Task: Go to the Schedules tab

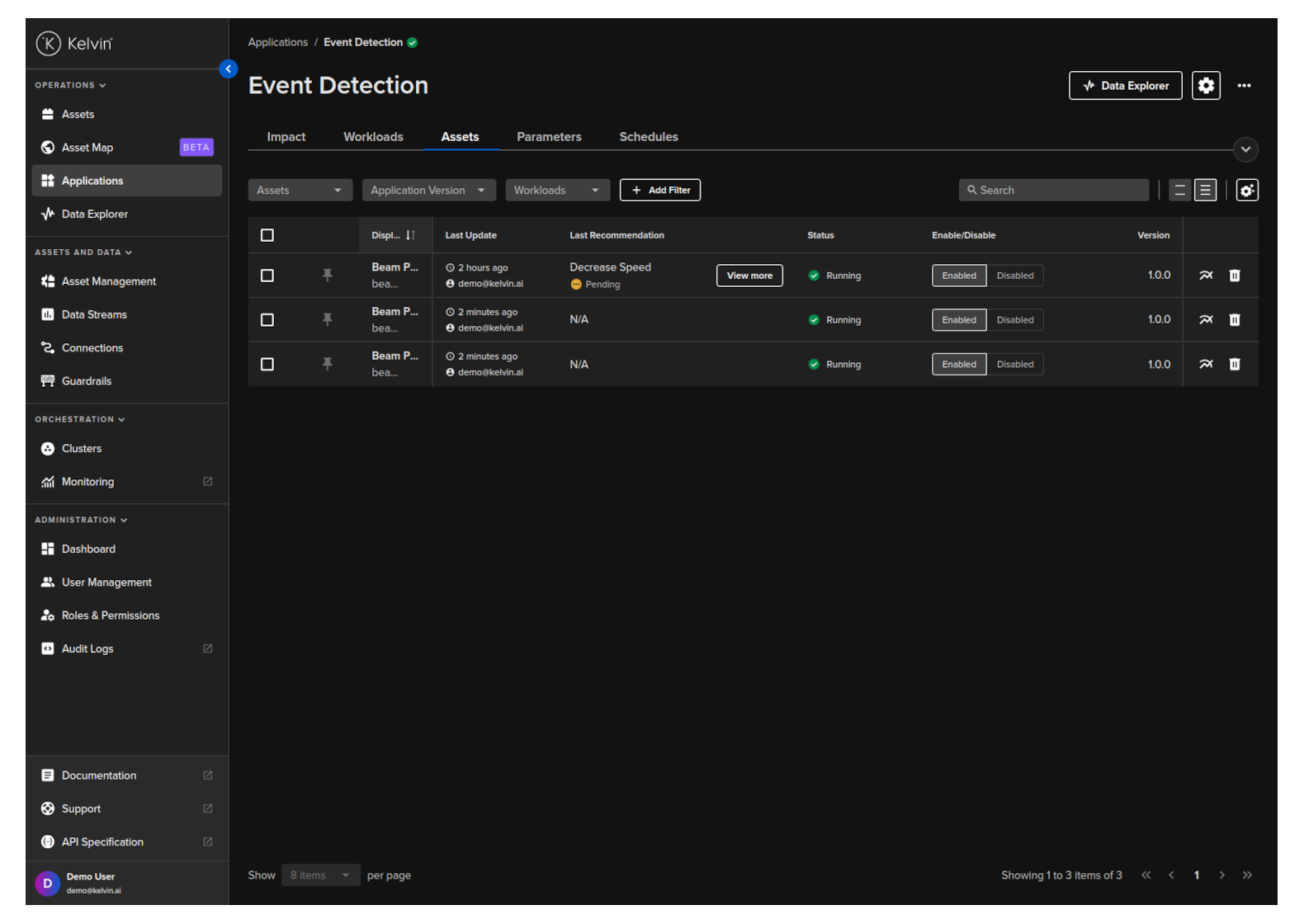Action: [649, 137]
